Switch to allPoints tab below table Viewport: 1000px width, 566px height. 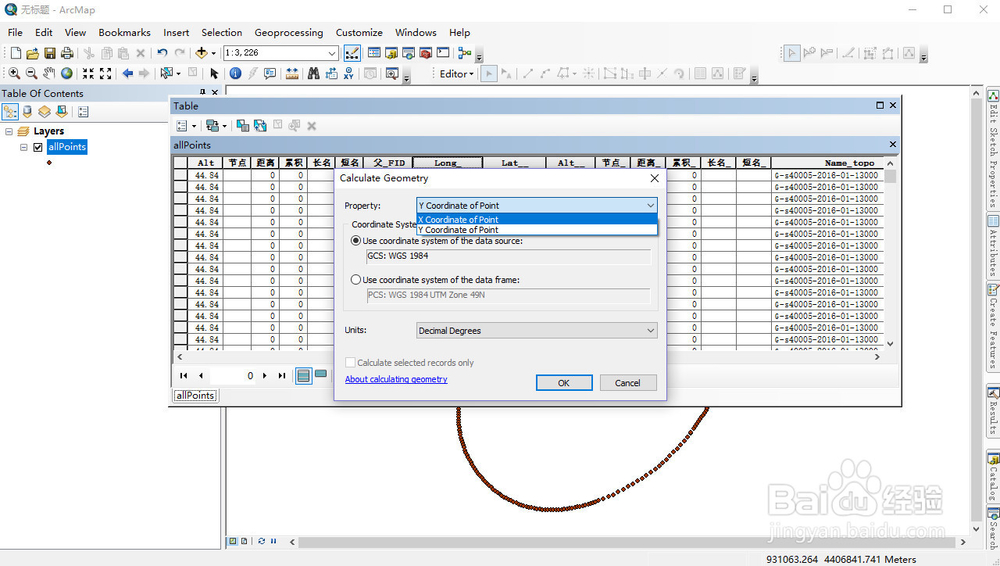[x=195, y=396]
